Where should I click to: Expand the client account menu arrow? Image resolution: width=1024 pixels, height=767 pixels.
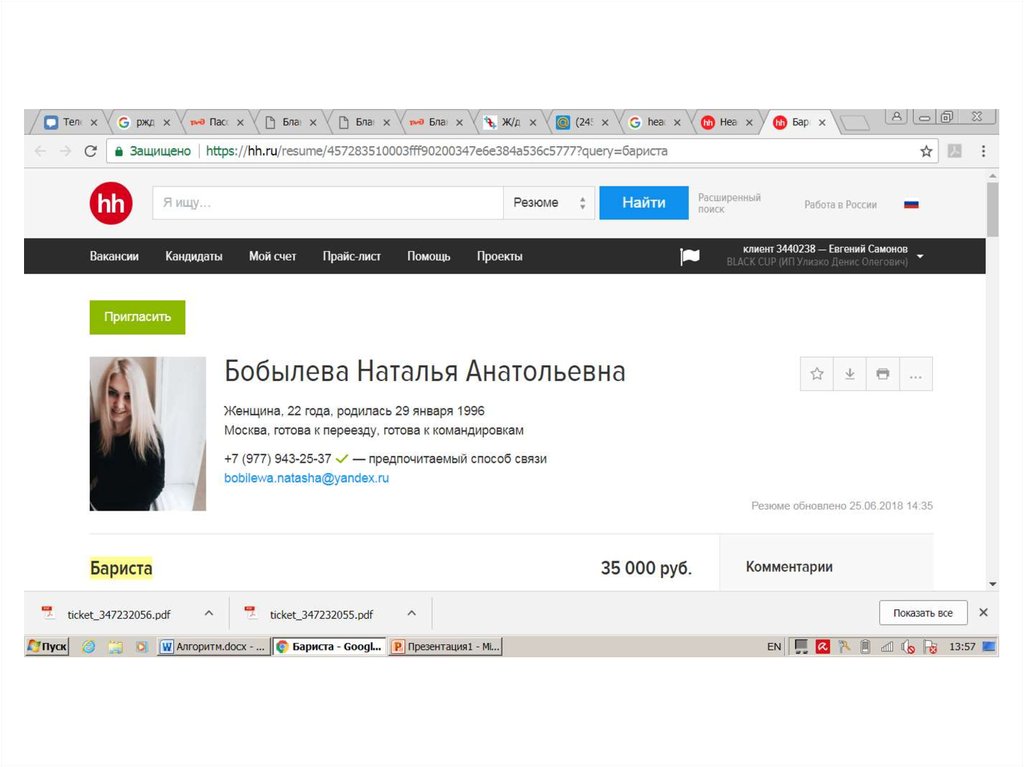[x=920, y=256]
